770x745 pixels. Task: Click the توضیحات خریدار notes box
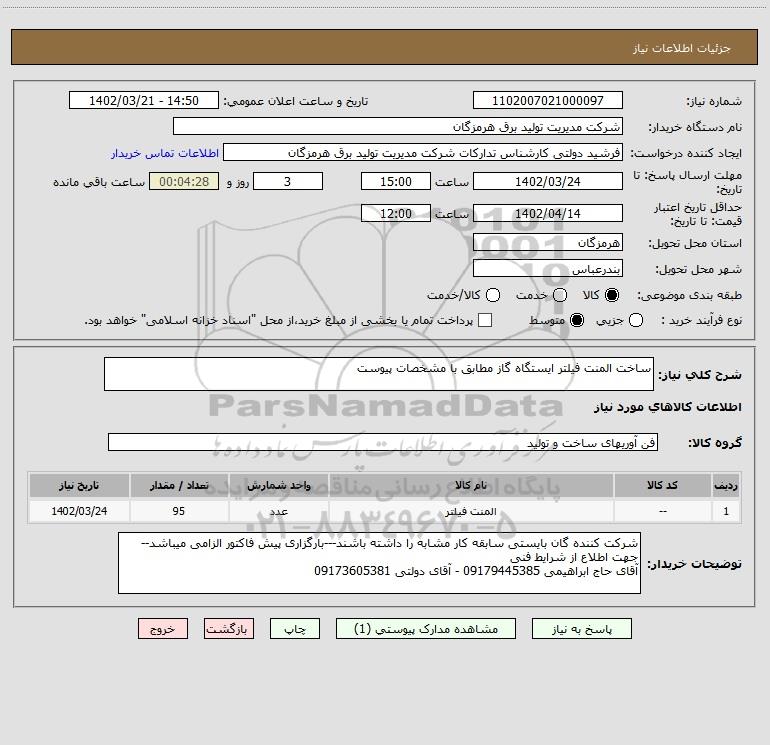(x=379, y=563)
